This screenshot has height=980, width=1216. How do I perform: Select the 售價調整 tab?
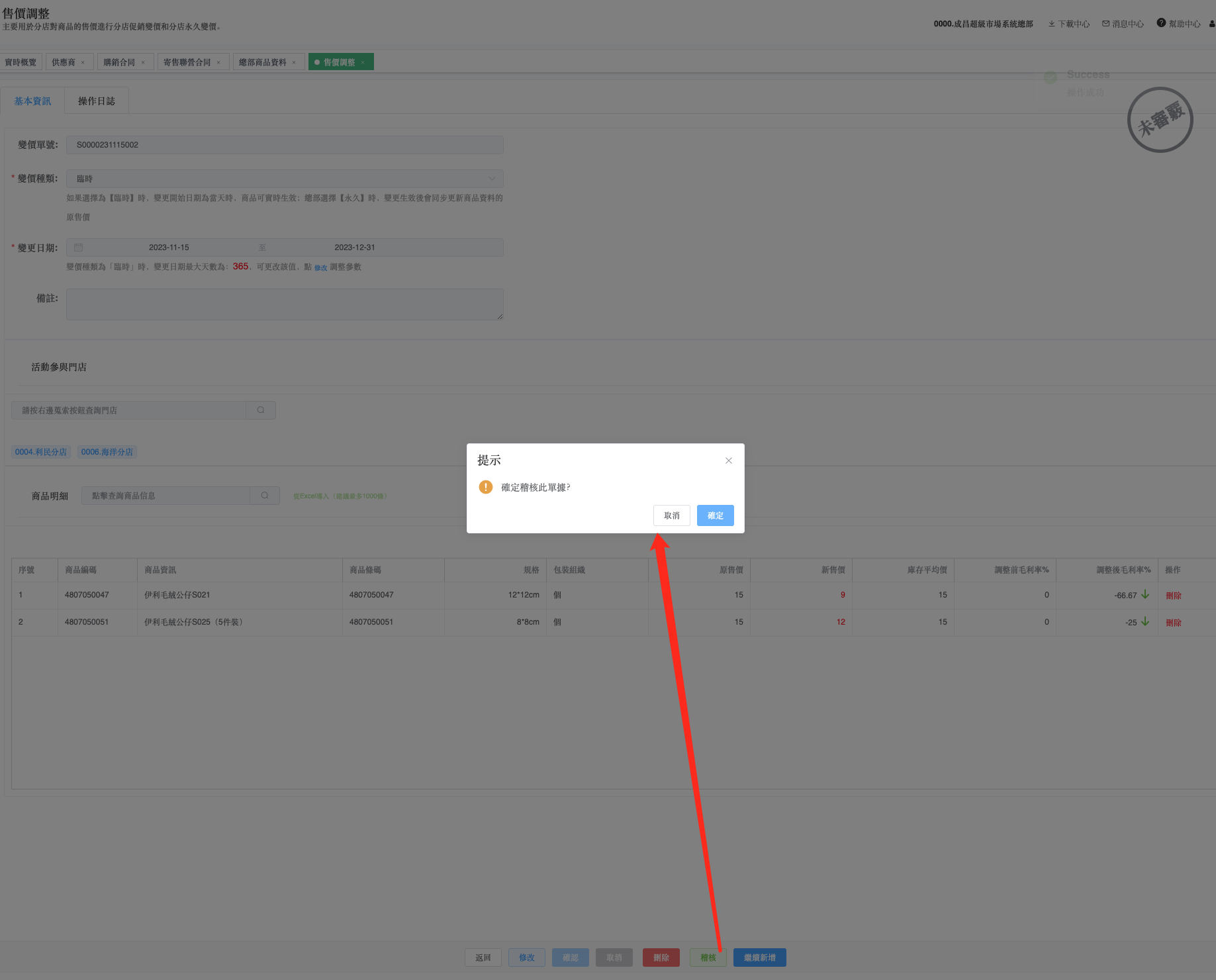pyautogui.click(x=340, y=62)
